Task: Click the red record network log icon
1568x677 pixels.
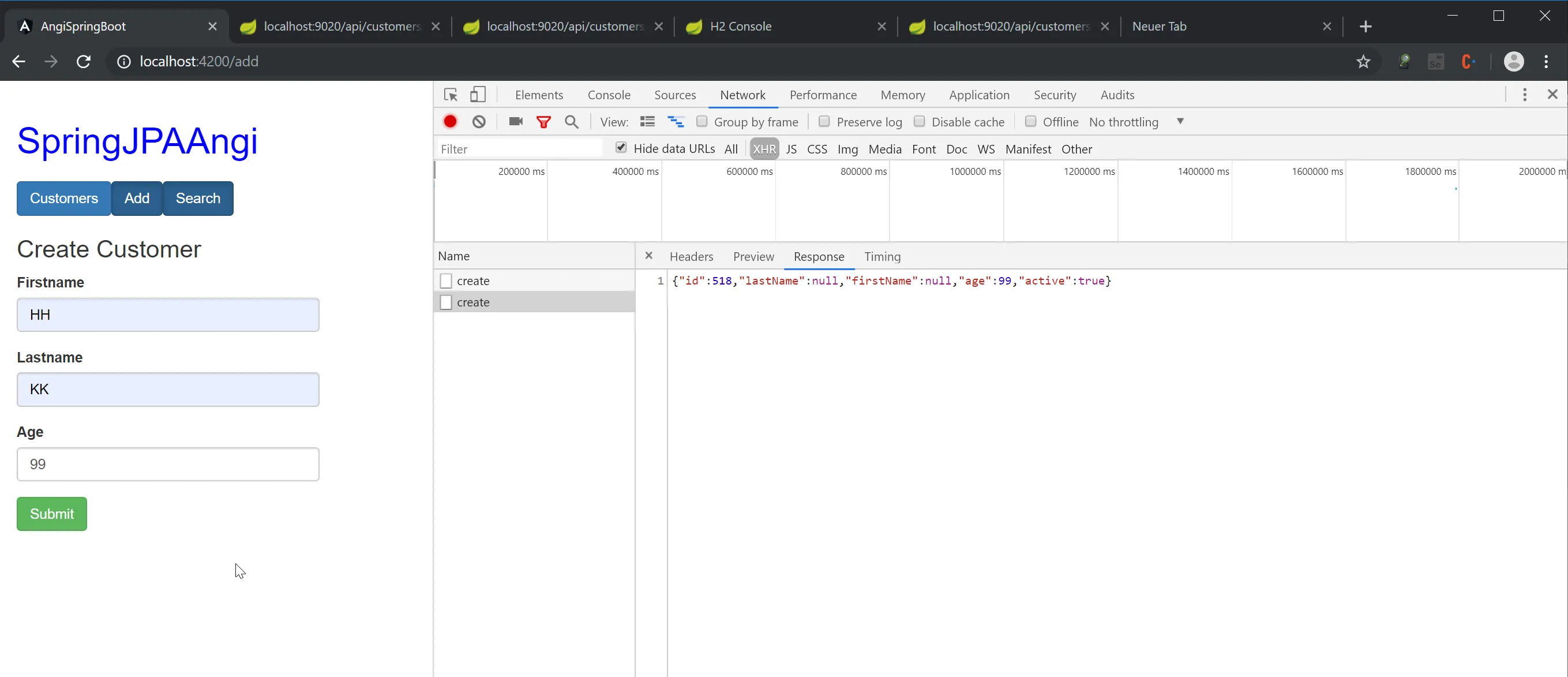Action: click(450, 122)
